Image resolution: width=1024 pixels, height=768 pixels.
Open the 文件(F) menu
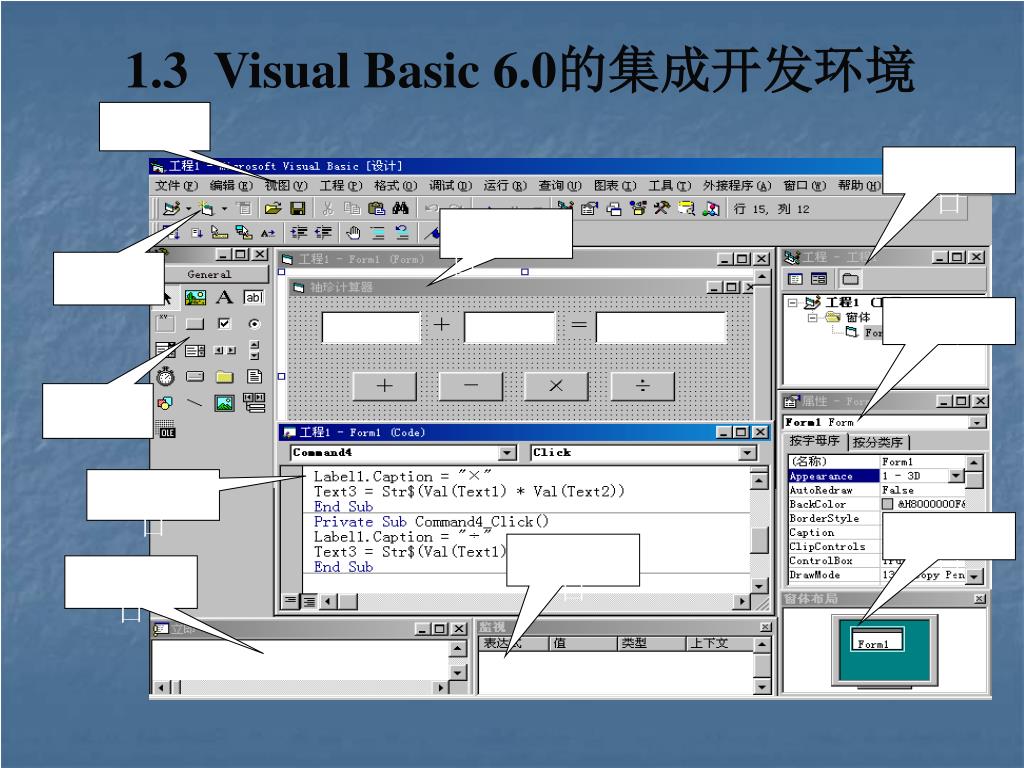[x=176, y=185]
